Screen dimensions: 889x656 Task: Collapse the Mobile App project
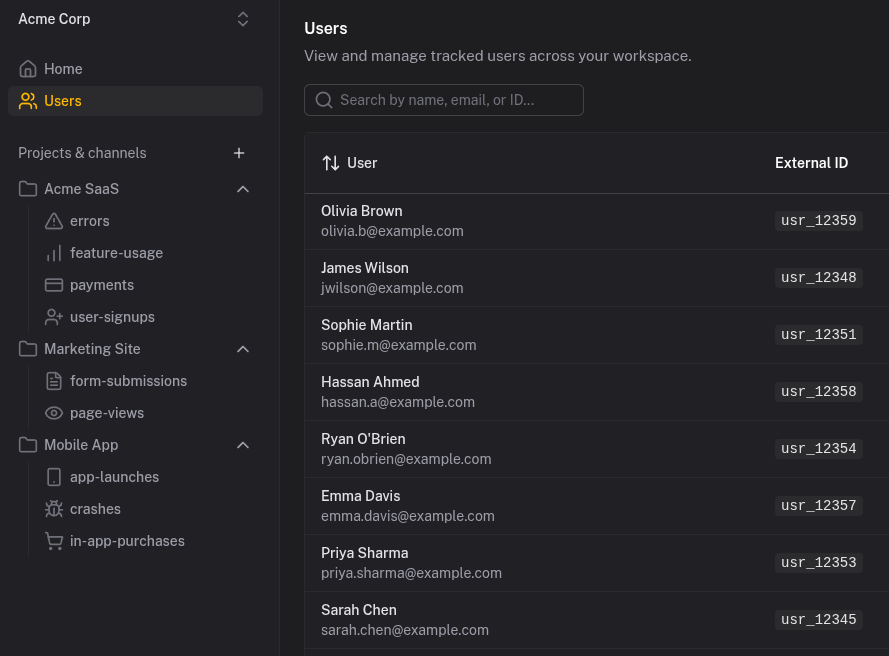tap(242, 445)
